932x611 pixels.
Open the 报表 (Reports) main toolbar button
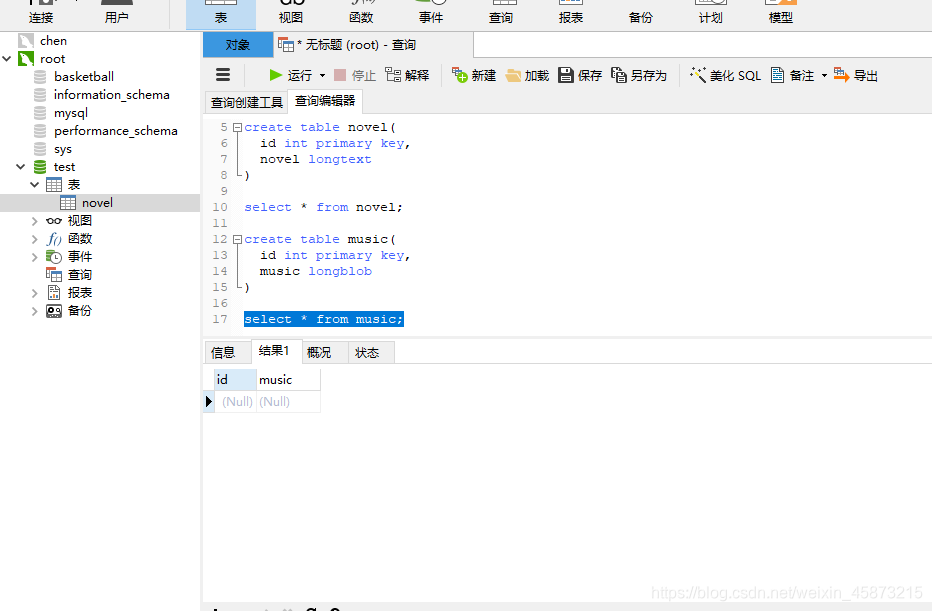point(571,14)
